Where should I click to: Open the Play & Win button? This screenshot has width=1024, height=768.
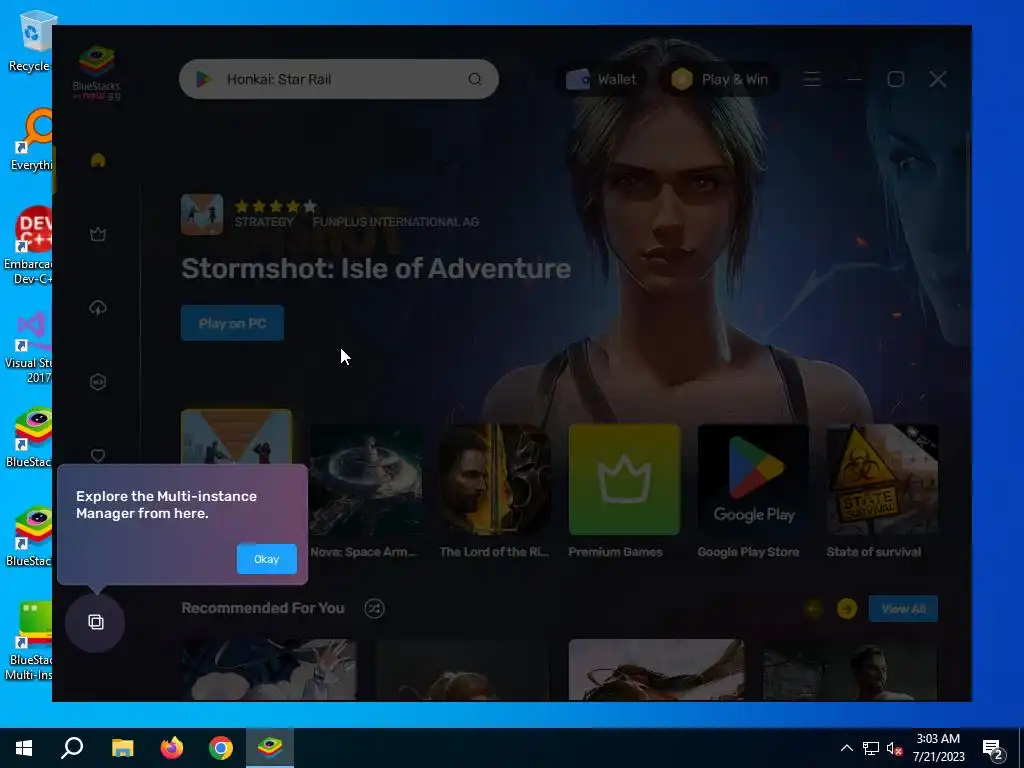720,79
